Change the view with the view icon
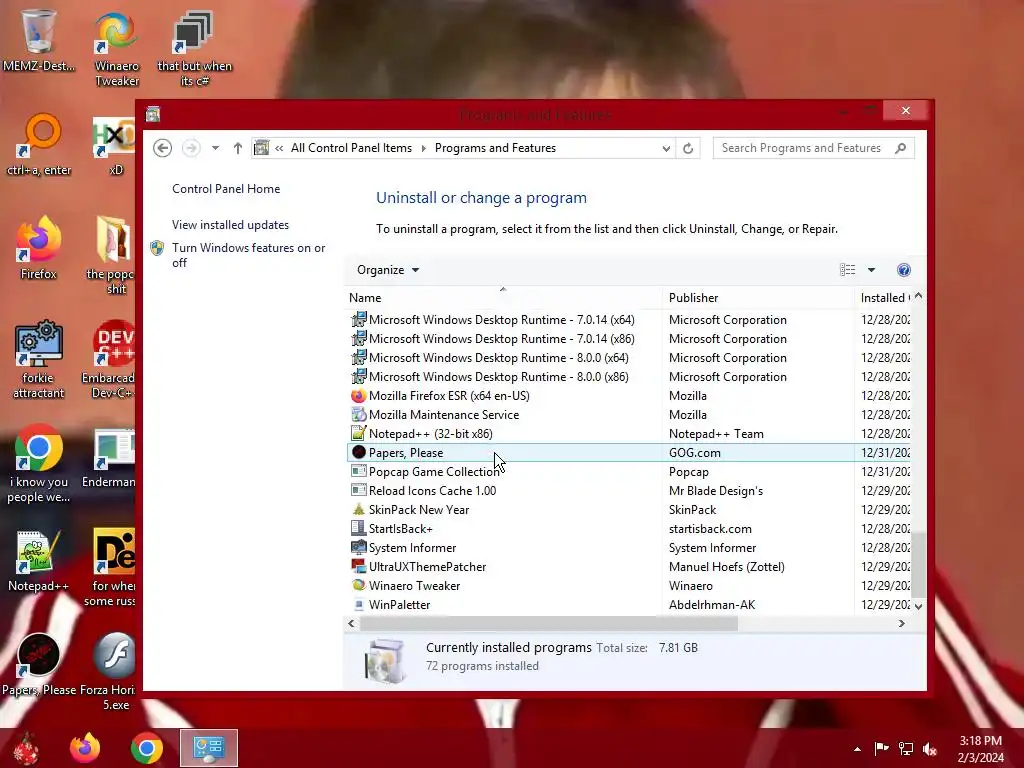Image resolution: width=1024 pixels, height=768 pixels. pos(847,270)
